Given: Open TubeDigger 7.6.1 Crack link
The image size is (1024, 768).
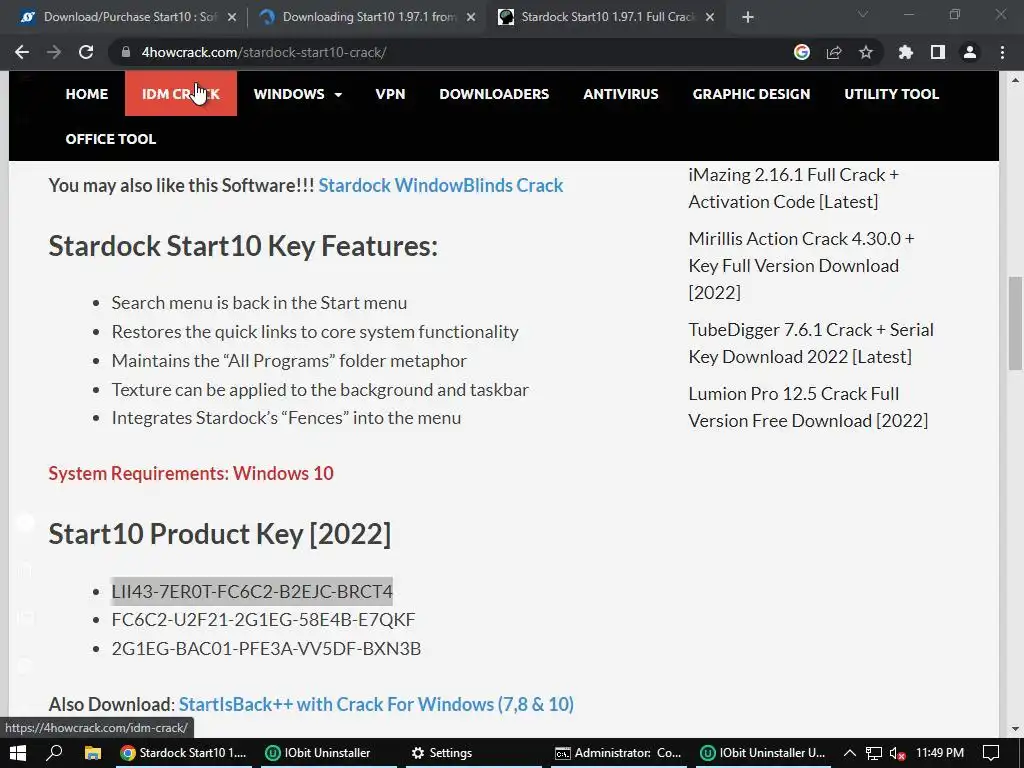Looking at the screenshot, I should pyautogui.click(x=811, y=343).
